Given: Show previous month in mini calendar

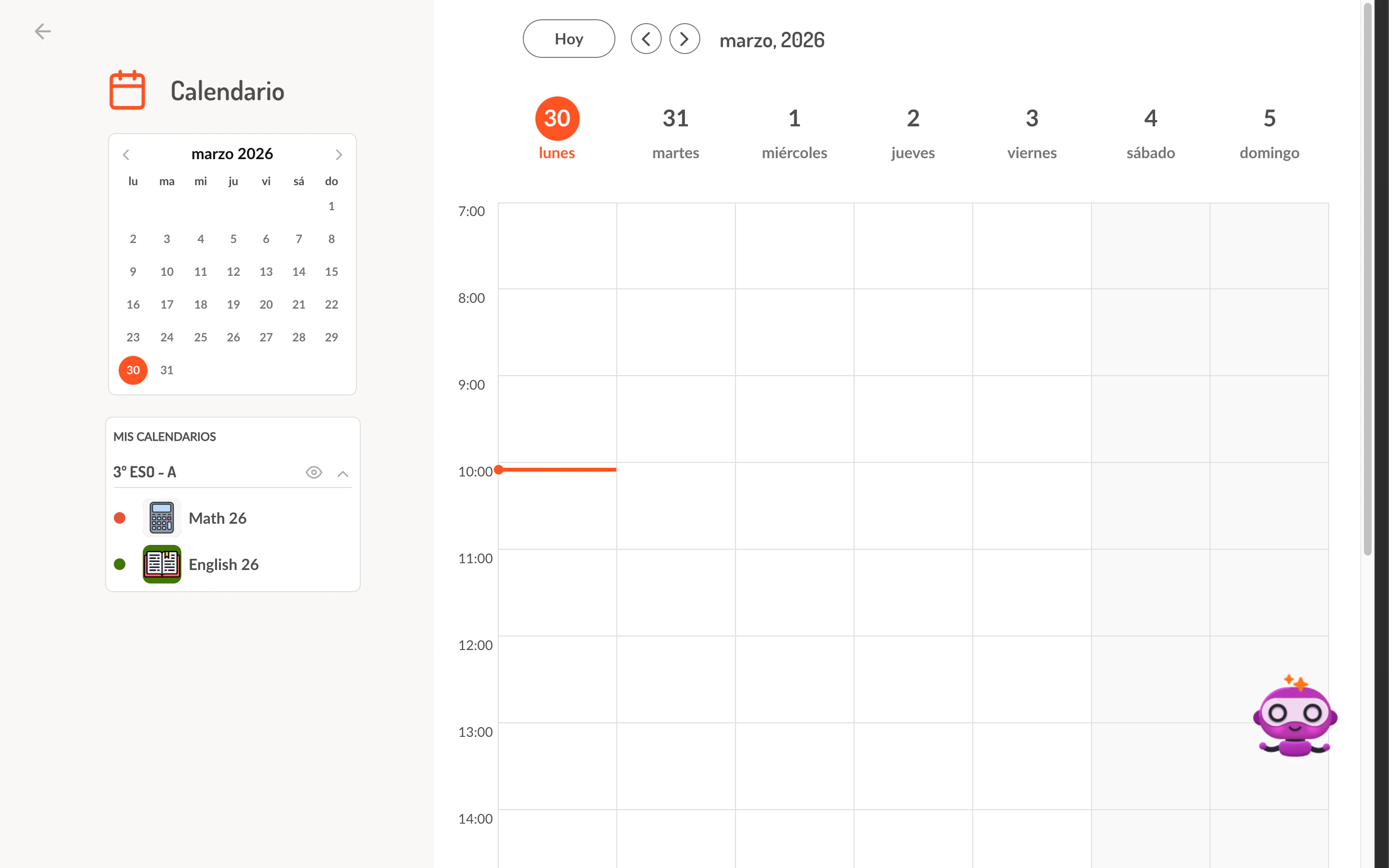Looking at the screenshot, I should tap(126, 154).
